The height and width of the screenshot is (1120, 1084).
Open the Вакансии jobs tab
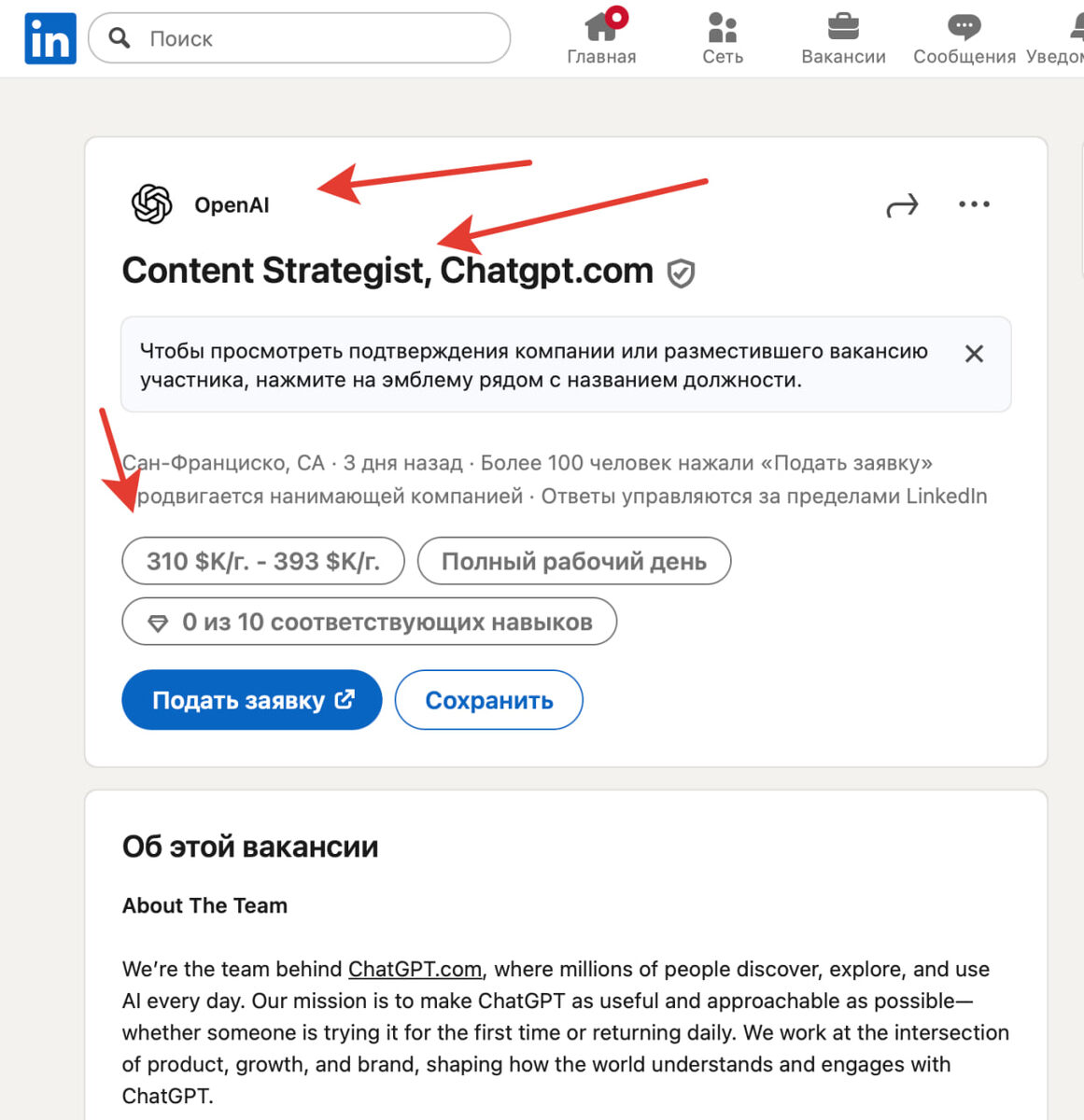point(843,37)
